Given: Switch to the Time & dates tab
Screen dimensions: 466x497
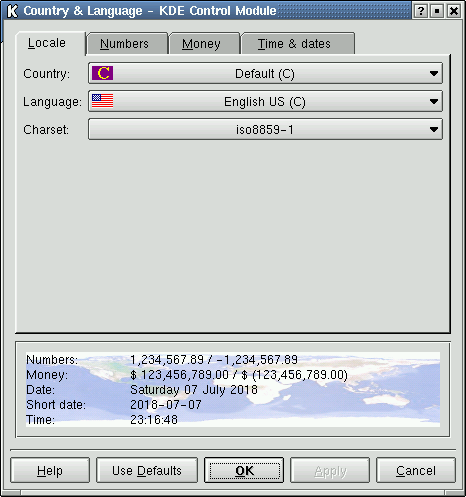Looking at the screenshot, I should click(297, 44).
